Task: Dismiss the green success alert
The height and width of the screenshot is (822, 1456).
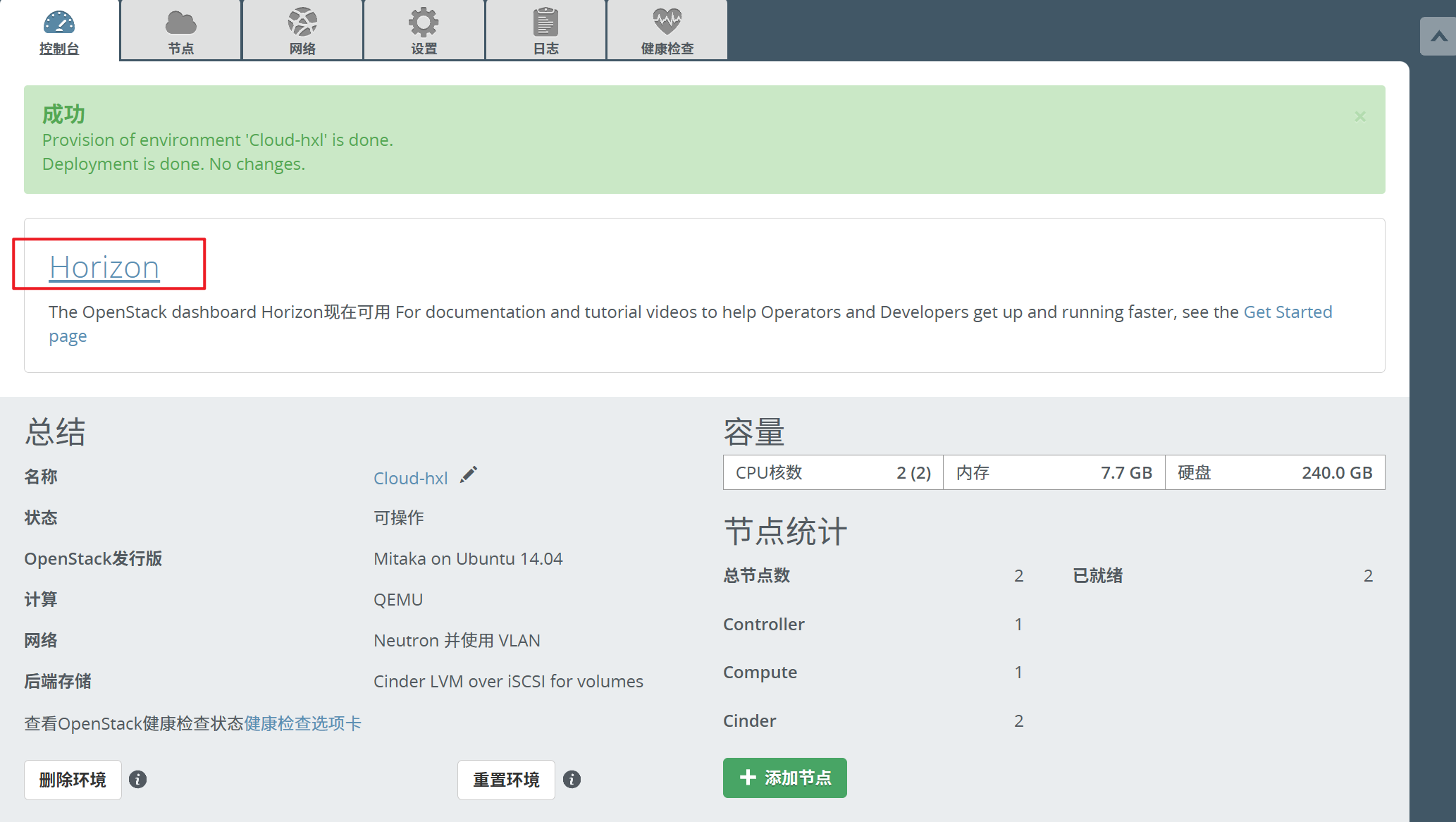Action: tap(1360, 116)
